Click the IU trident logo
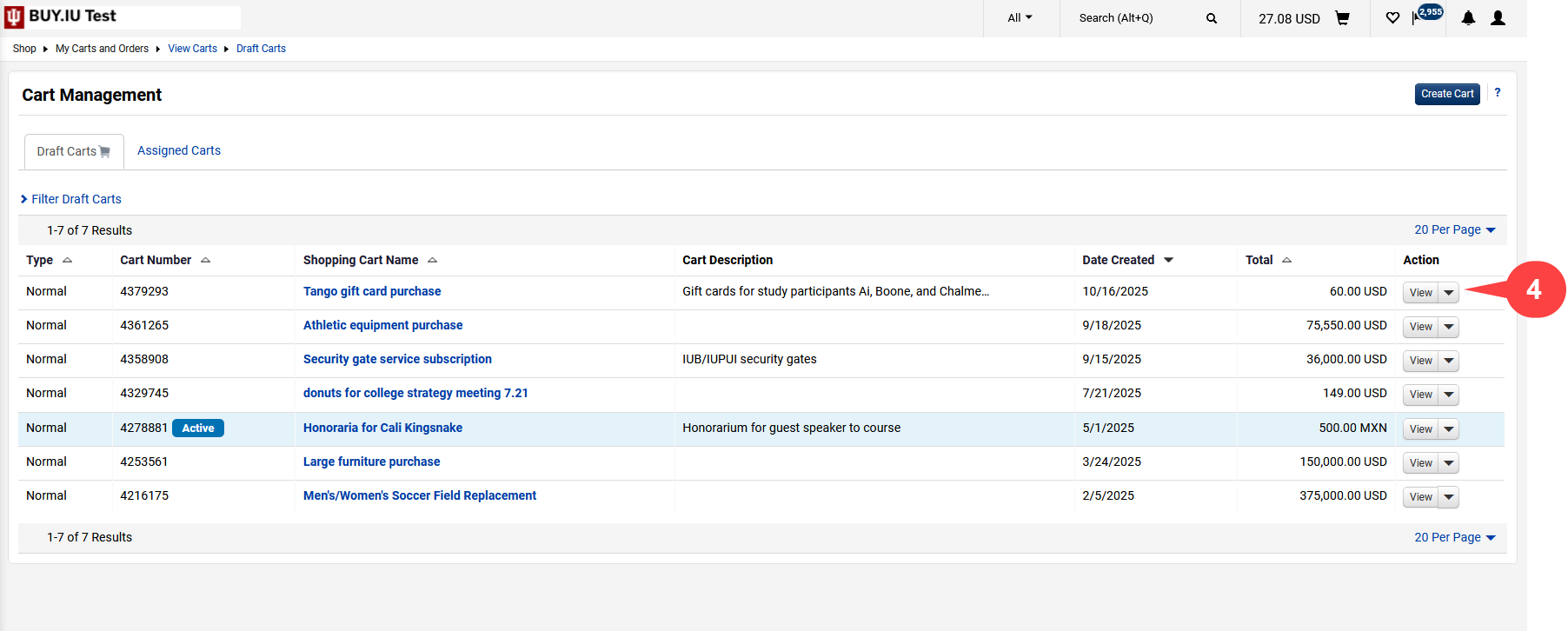 [14, 17]
